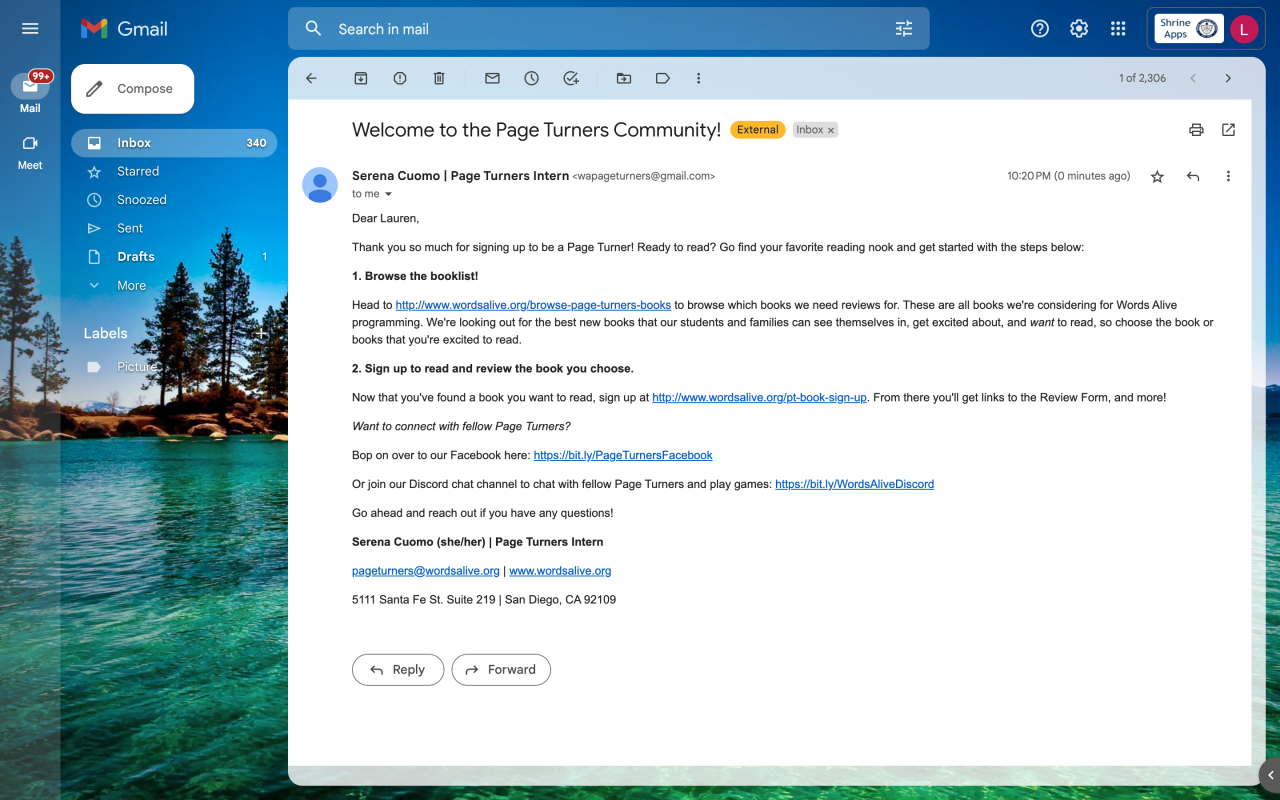Delete this email with trash icon

tap(439, 78)
